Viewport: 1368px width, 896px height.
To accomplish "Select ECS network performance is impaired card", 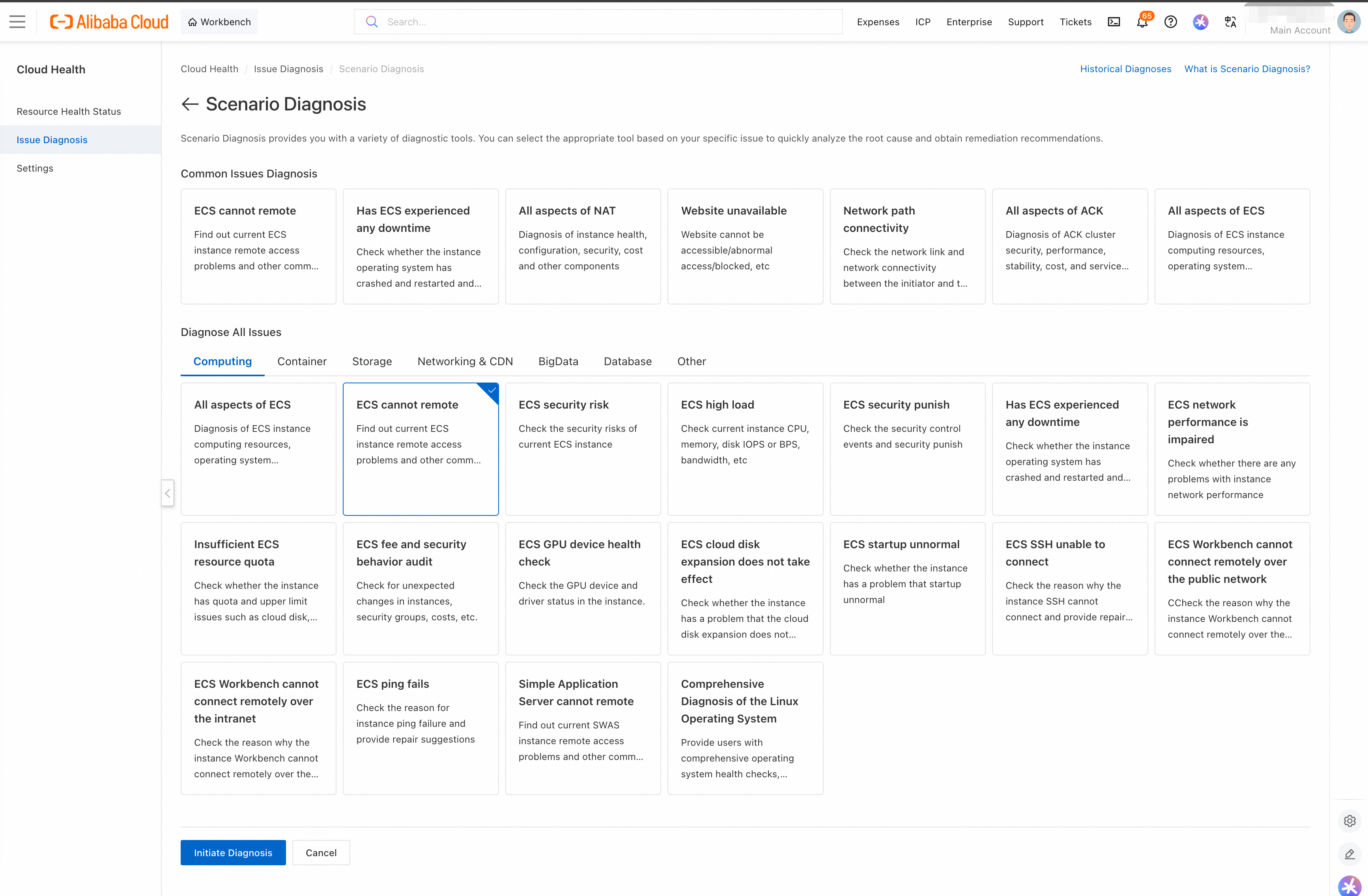I will (x=1232, y=449).
